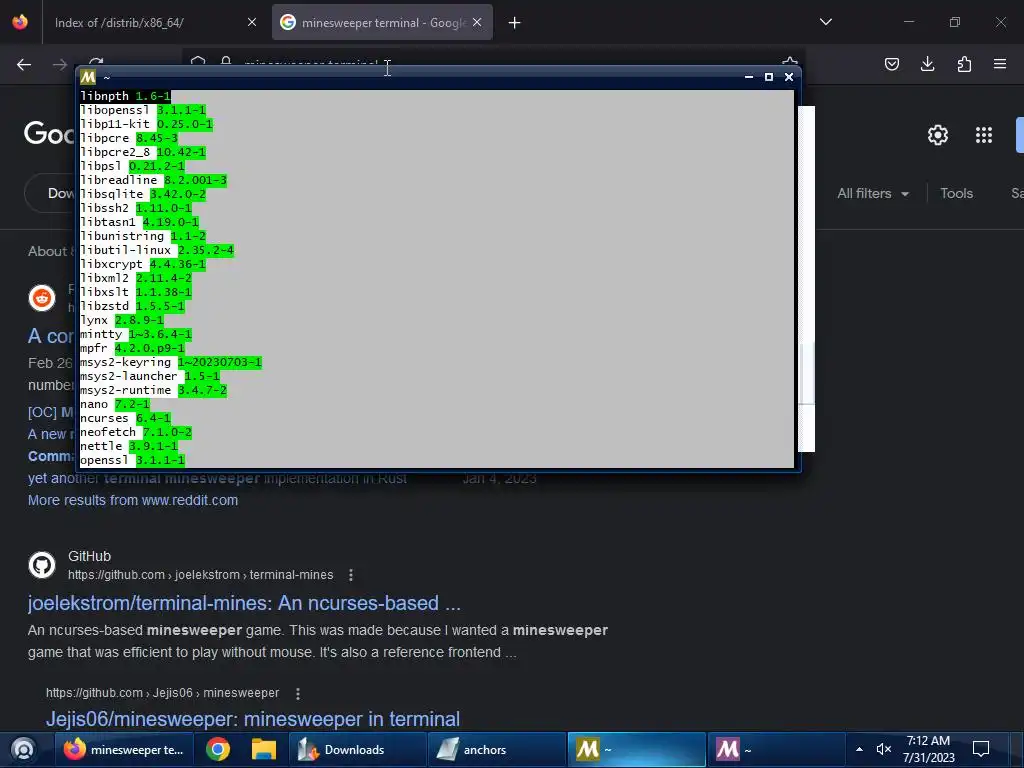
Task: Open joelekstrom/terminal-mines result link
Action: [x=244, y=603]
